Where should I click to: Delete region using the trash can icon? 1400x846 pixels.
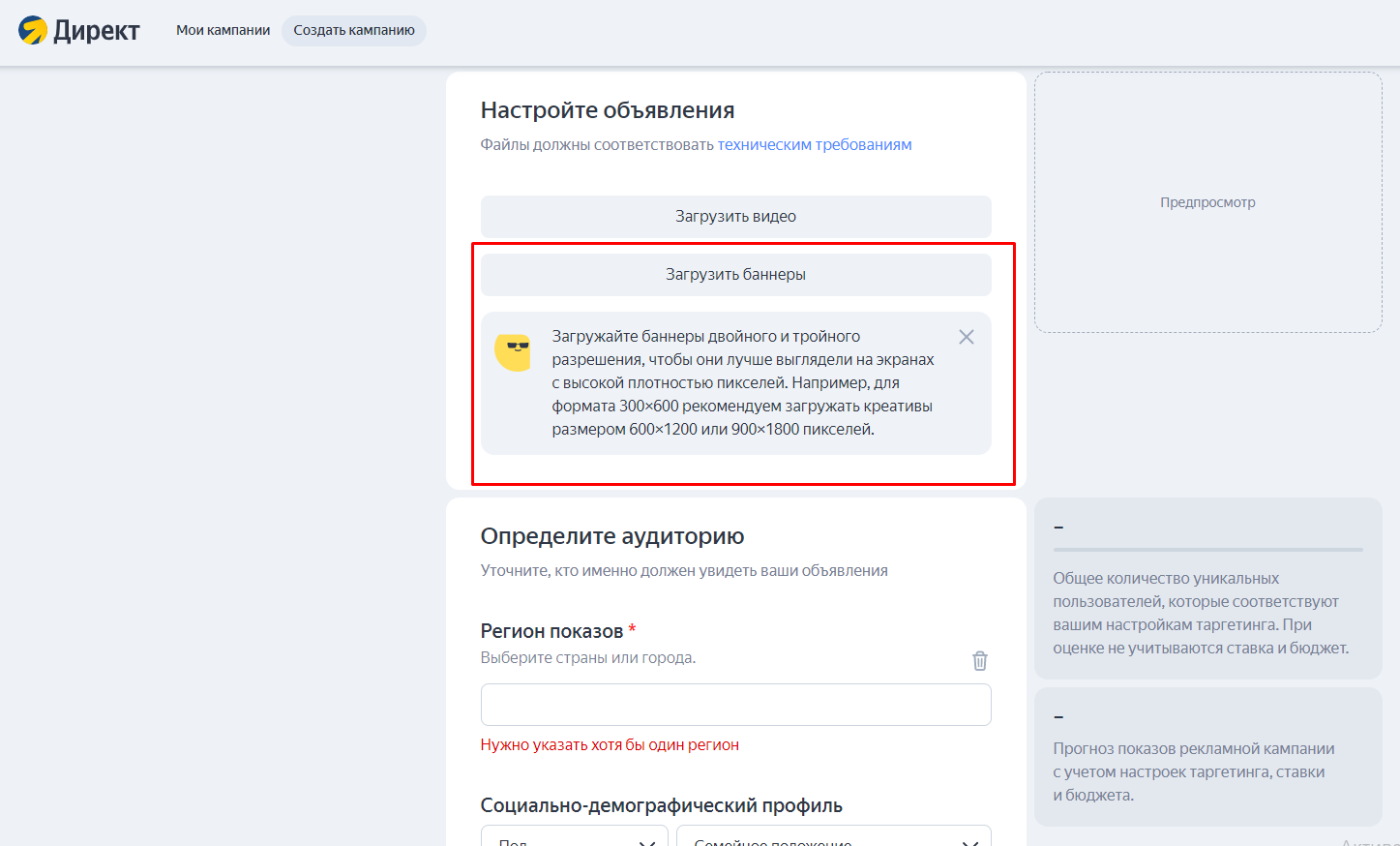click(x=980, y=660)
